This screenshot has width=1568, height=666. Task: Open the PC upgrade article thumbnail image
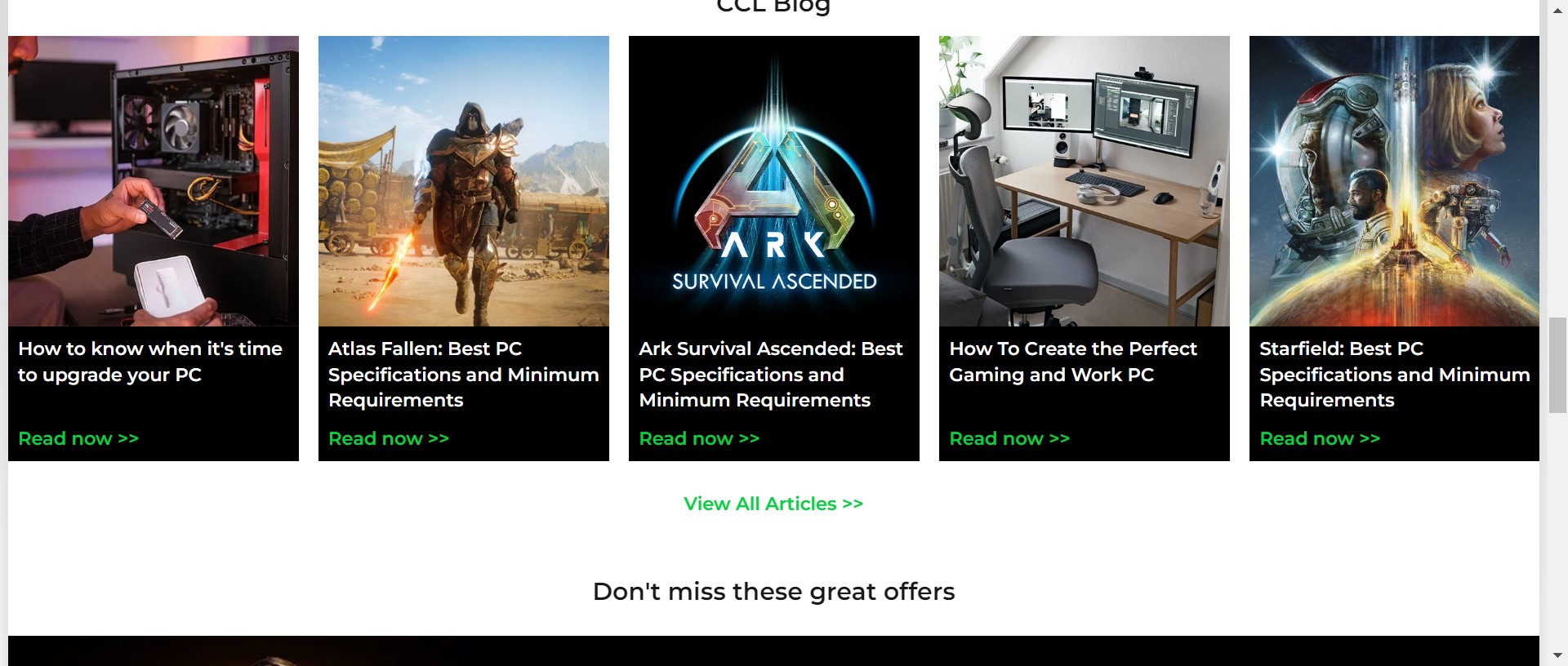154,181
